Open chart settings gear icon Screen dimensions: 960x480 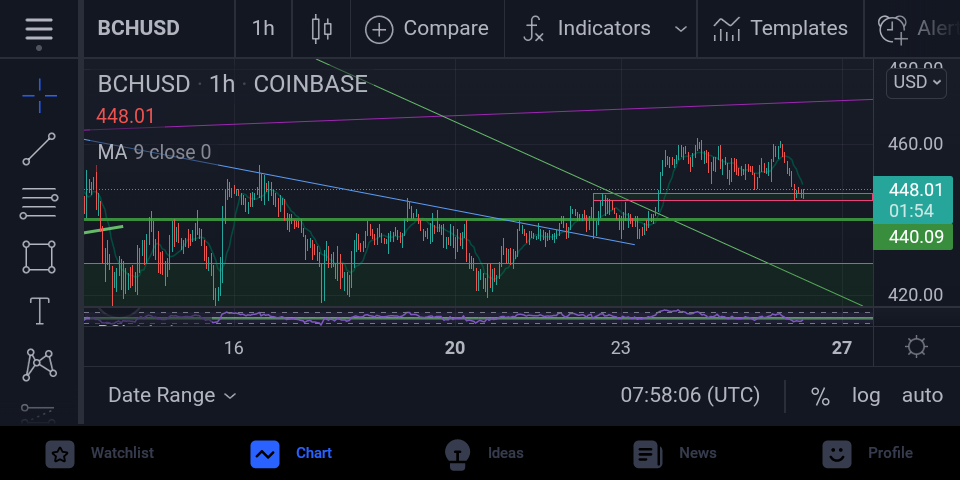(x=916, y=347)
